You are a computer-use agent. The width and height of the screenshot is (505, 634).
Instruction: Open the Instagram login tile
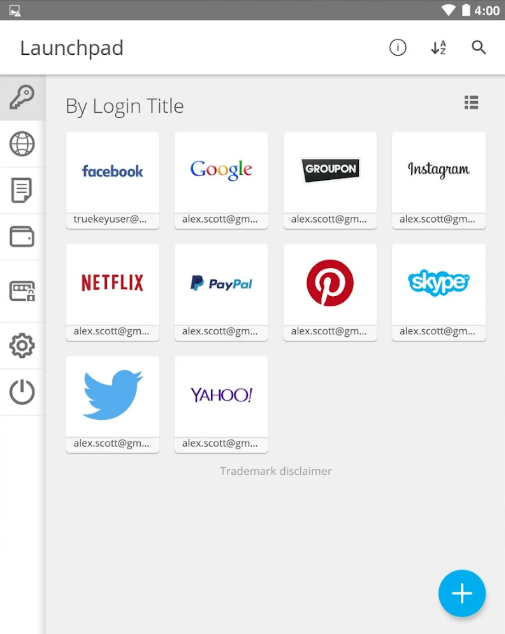click(439, 180)
